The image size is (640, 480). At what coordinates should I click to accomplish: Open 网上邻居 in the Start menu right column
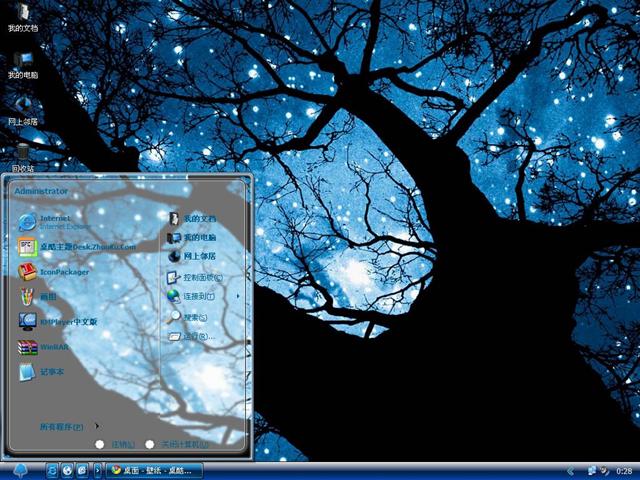(x=191, y=256)
